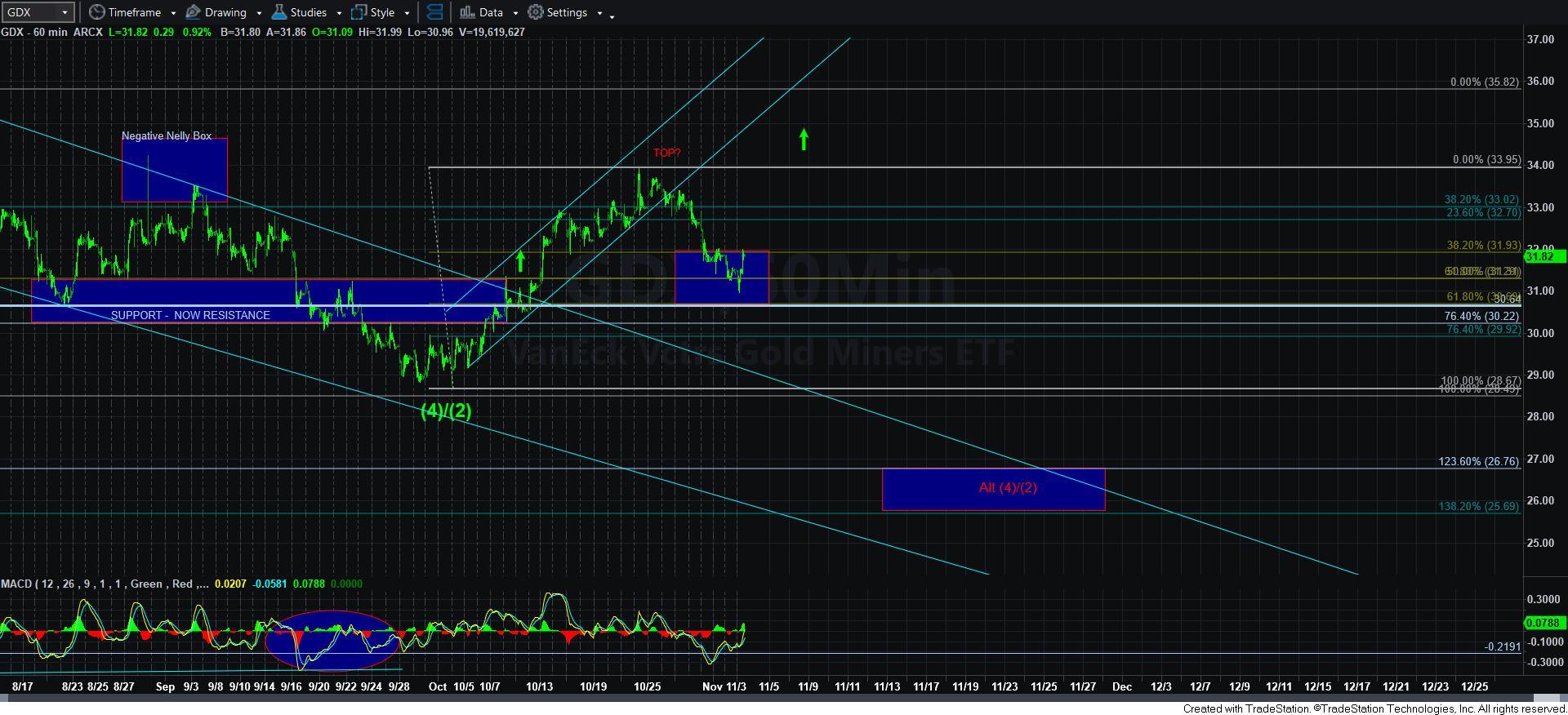1568x715 pixels.
Task: Click the Data bar-chart icon
Action: 466,12
